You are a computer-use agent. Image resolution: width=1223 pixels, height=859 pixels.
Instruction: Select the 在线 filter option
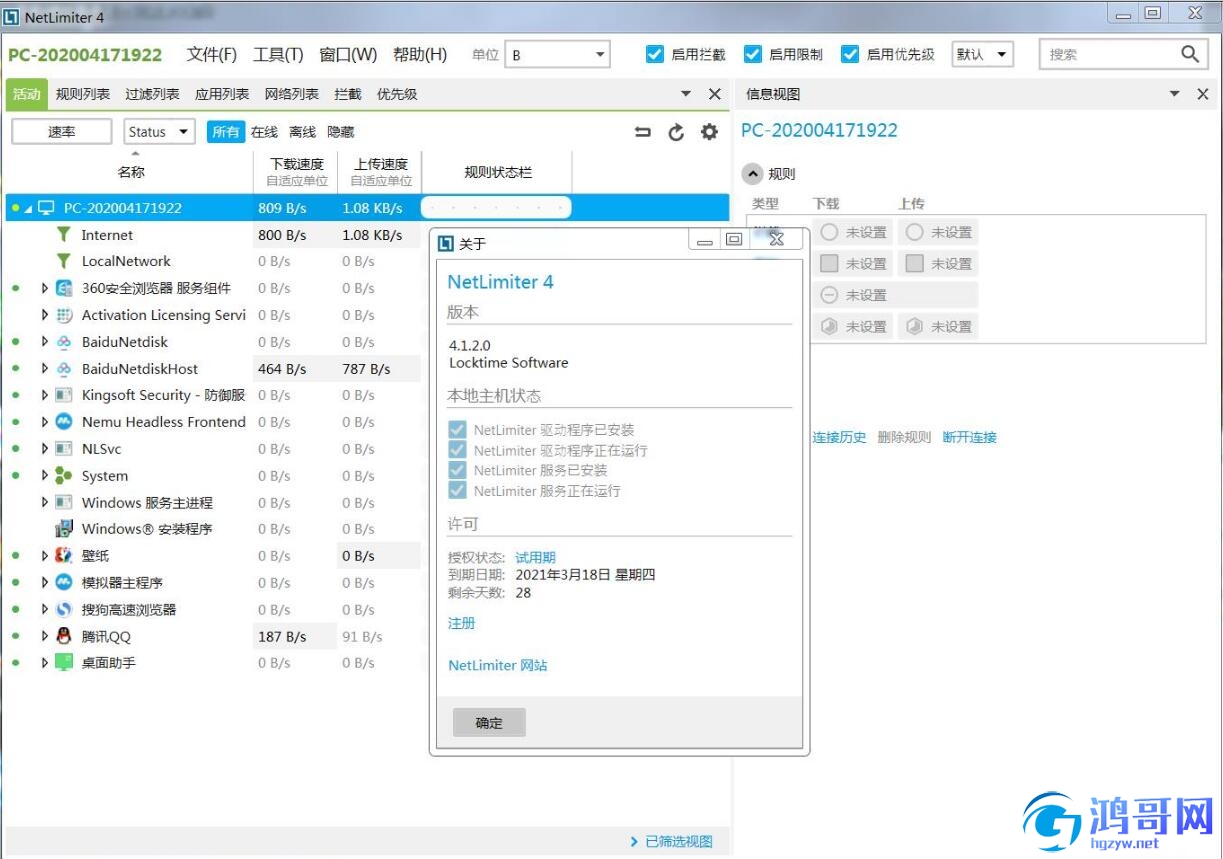264,132
